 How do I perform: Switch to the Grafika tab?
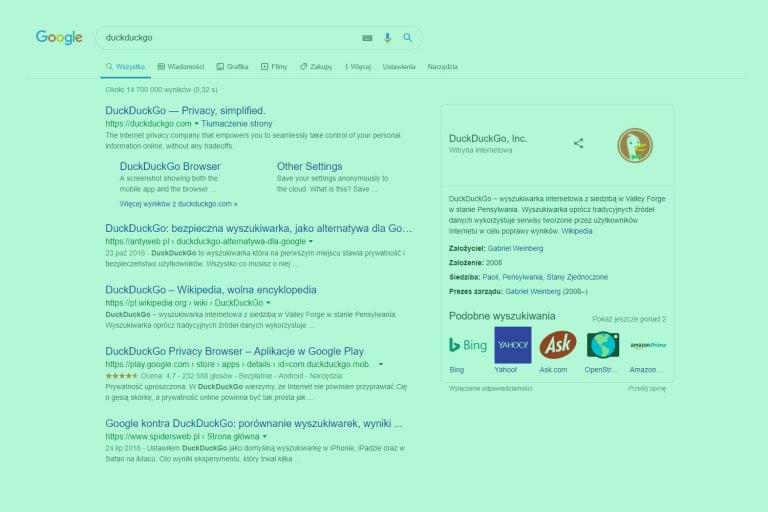233,67
